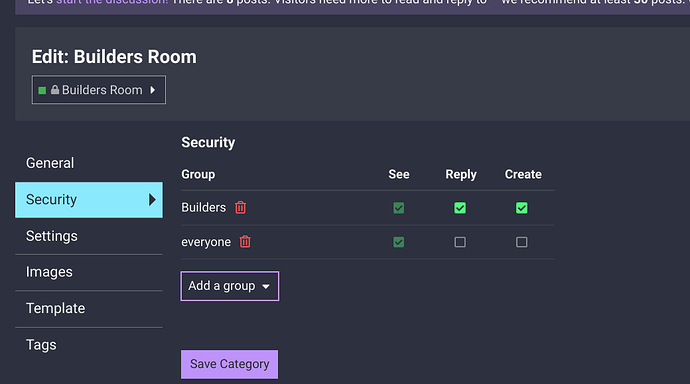Open the Add a group dropdown
The height and width of the screenshot is (384, 690).
tap(230, 286)
